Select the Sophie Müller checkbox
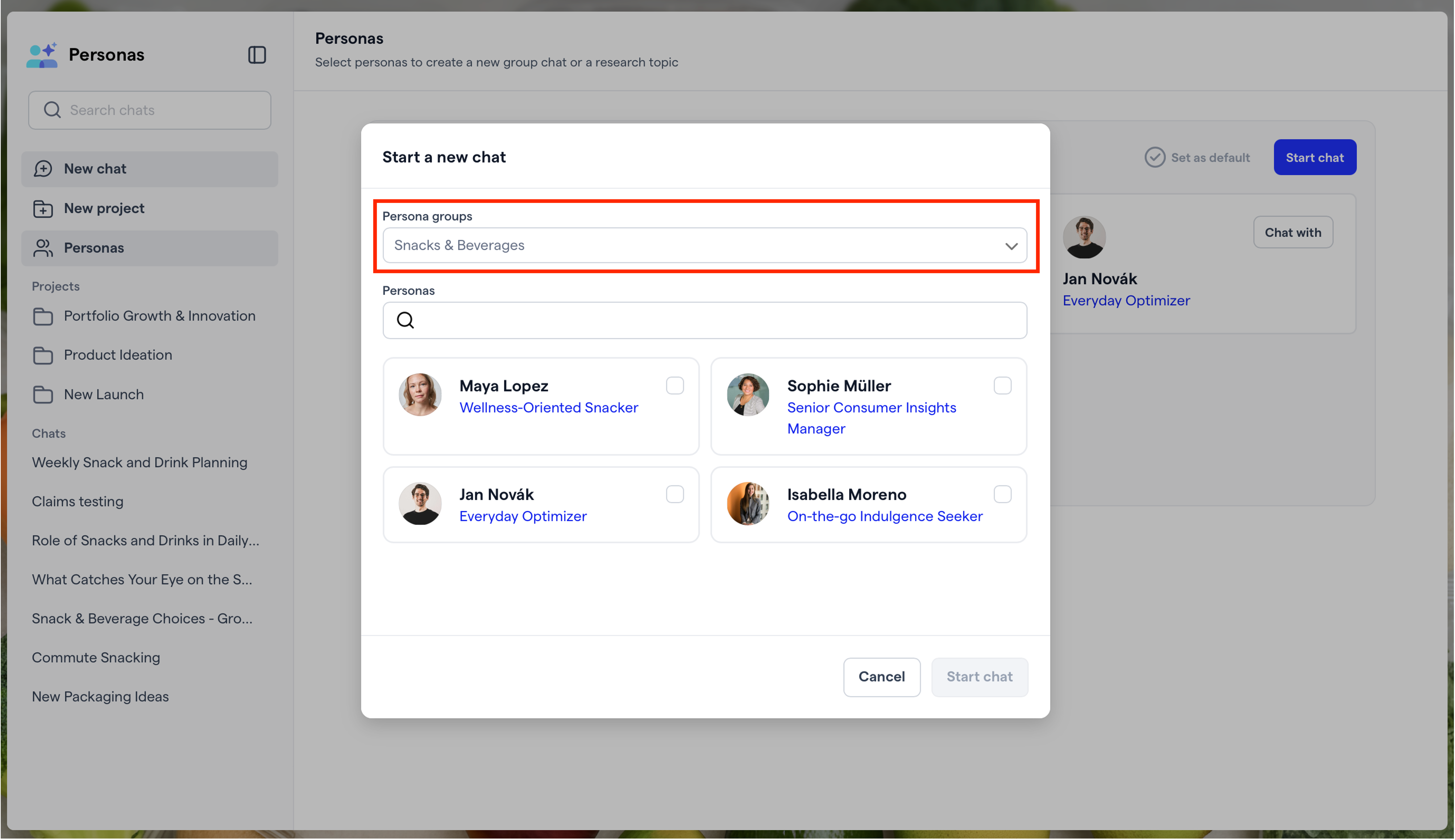Image resolution: width=1455 pixels, height=840 pixels. 1002,385
